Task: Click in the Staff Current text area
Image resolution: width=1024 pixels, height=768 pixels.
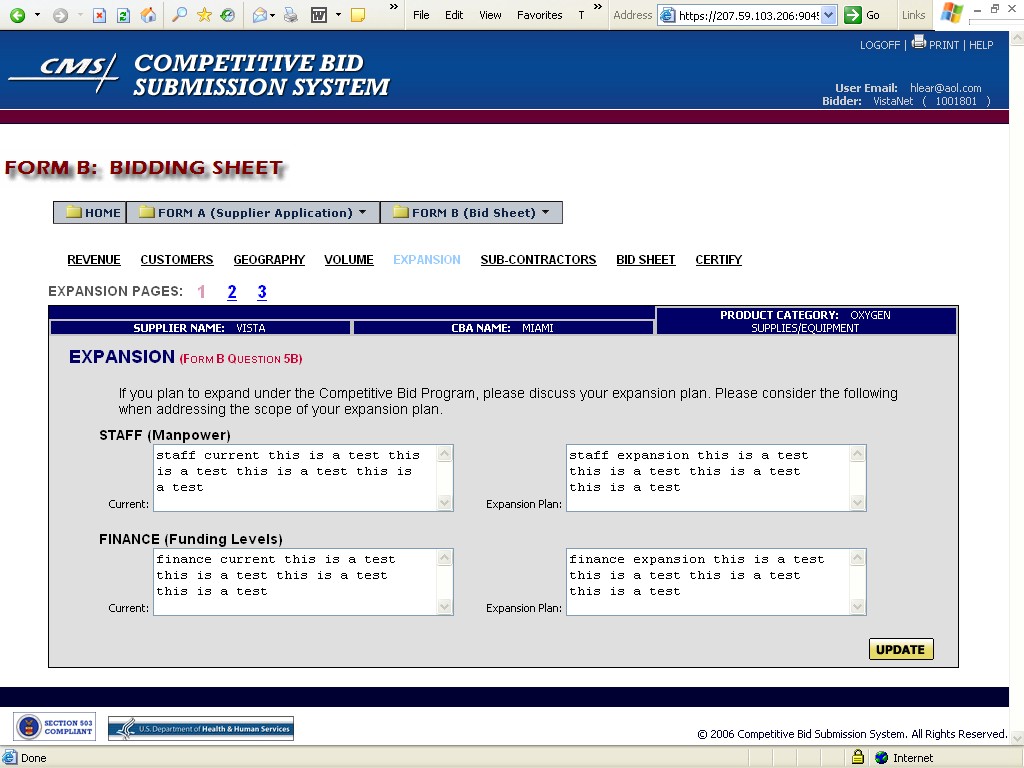Action: pos(295,478)
